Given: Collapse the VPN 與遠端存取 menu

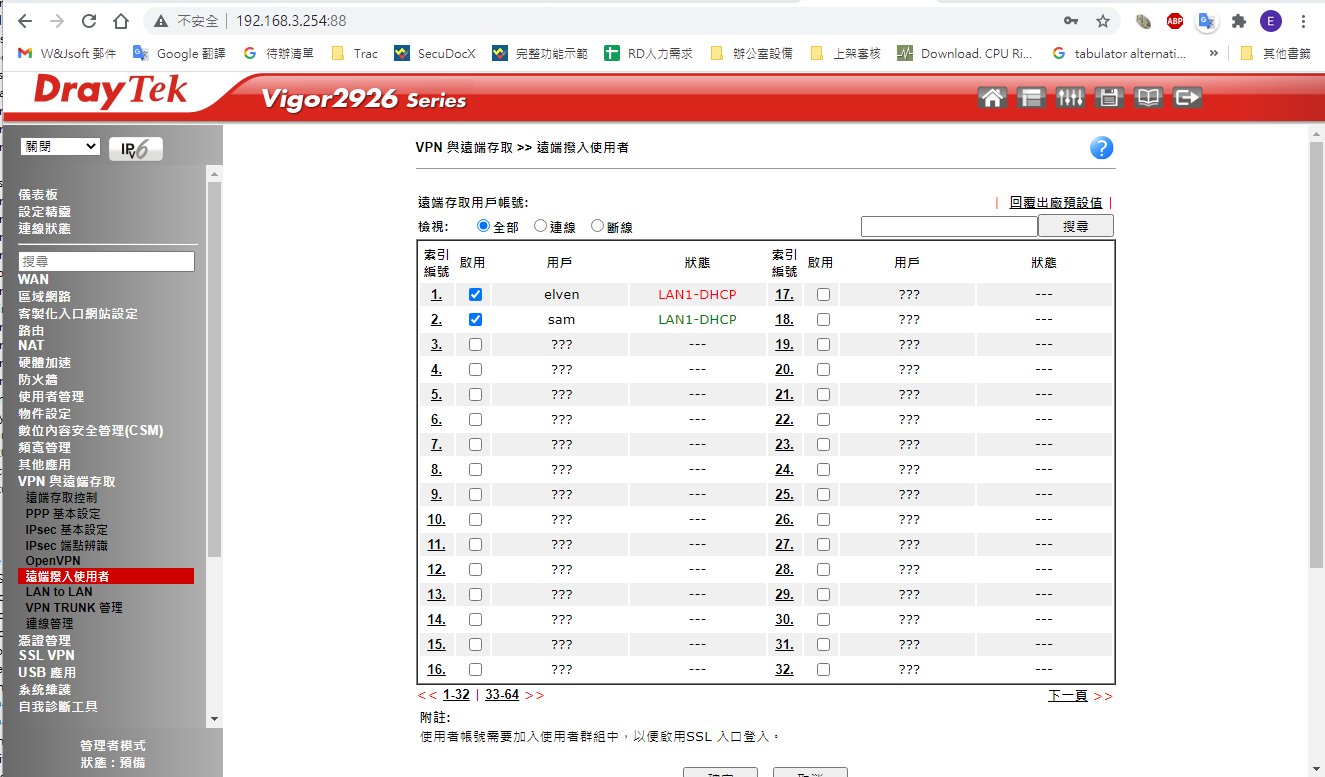Looking at the screenshot, I should pos(67,482).
